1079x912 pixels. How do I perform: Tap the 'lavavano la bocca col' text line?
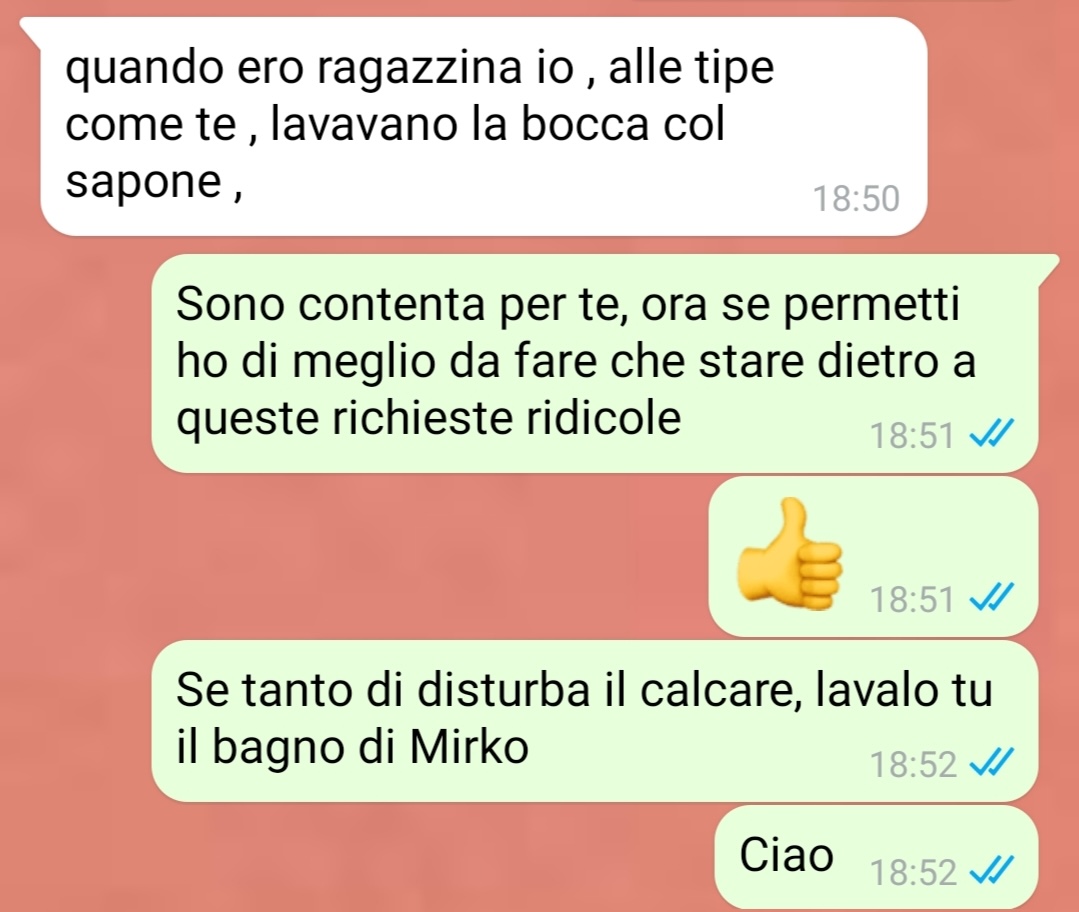click(498, 125)
